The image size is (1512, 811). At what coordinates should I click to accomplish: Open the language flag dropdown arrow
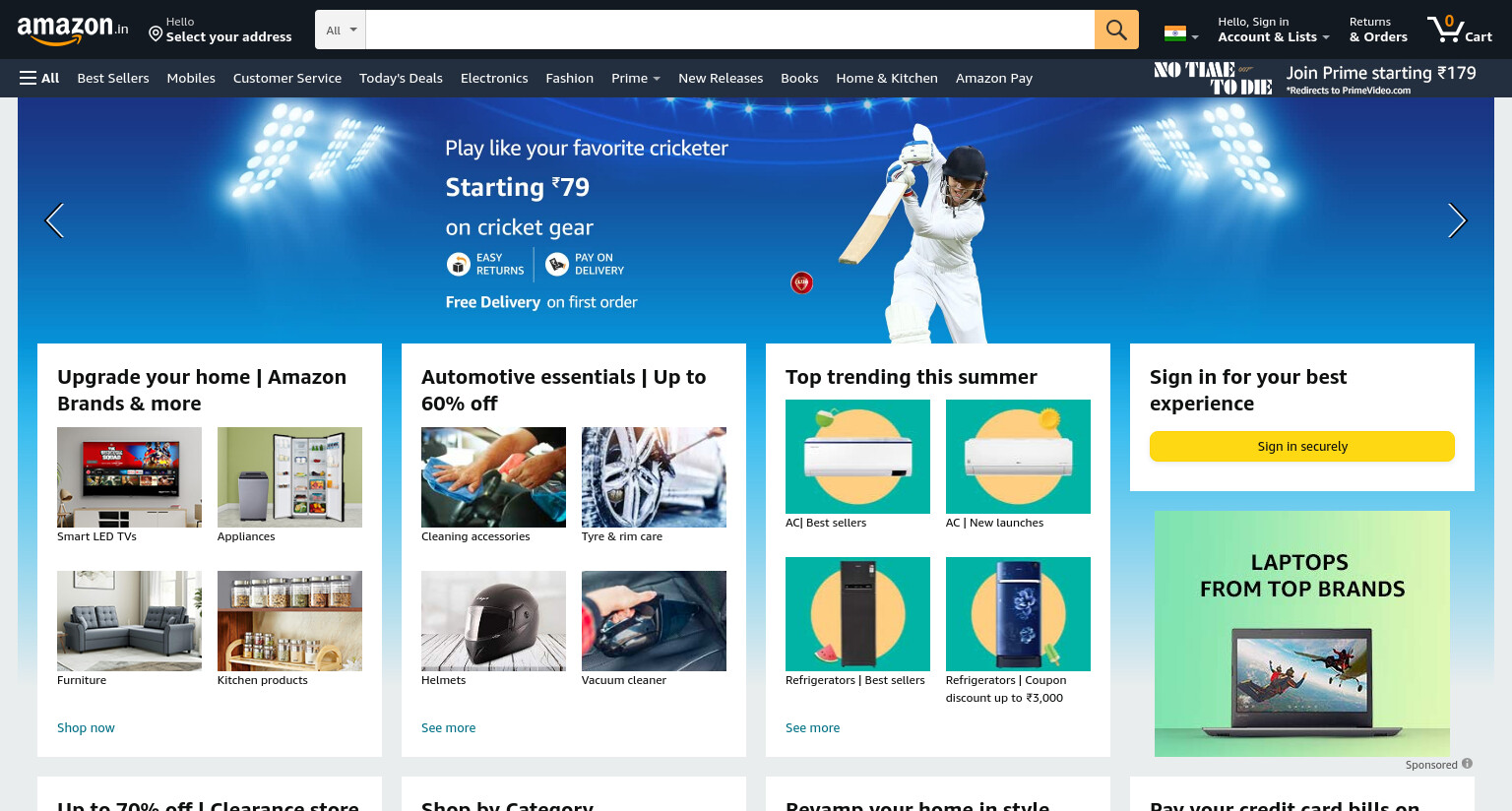coord(1195,37)
